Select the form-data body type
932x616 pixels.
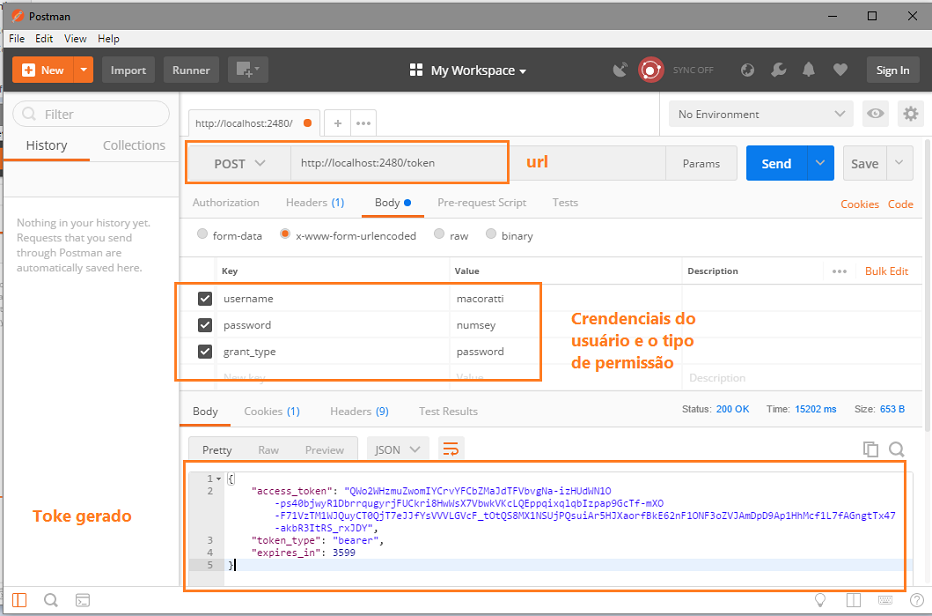pos(203,234)
